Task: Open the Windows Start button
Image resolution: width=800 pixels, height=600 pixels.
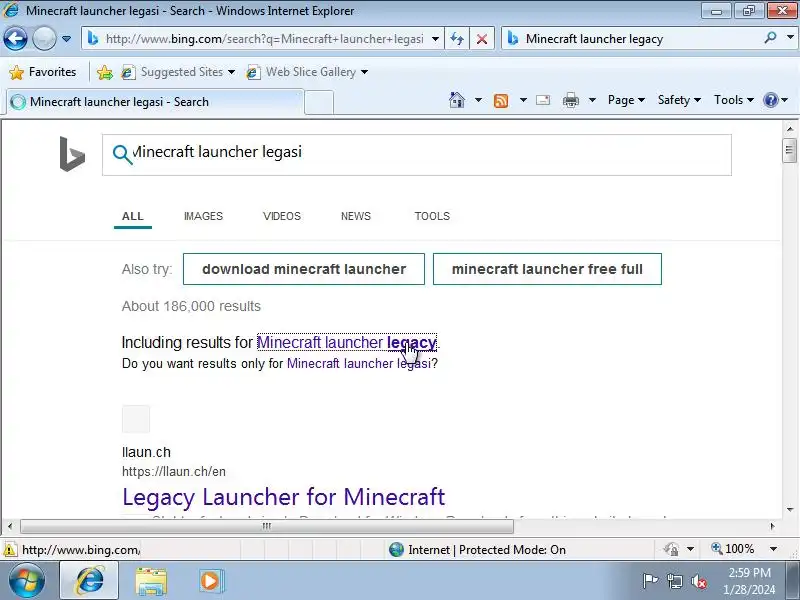Action: click(x=27, y=581)
